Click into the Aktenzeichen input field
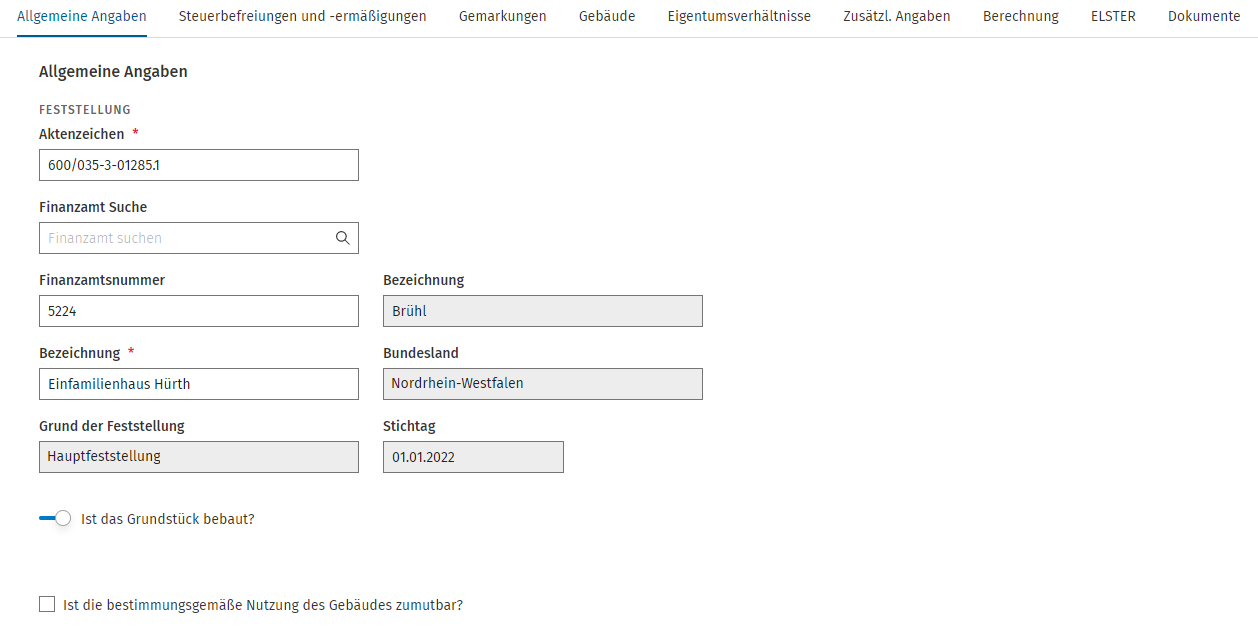The width and height of the screenshot is (1258, 638). (x=199, y=165)
